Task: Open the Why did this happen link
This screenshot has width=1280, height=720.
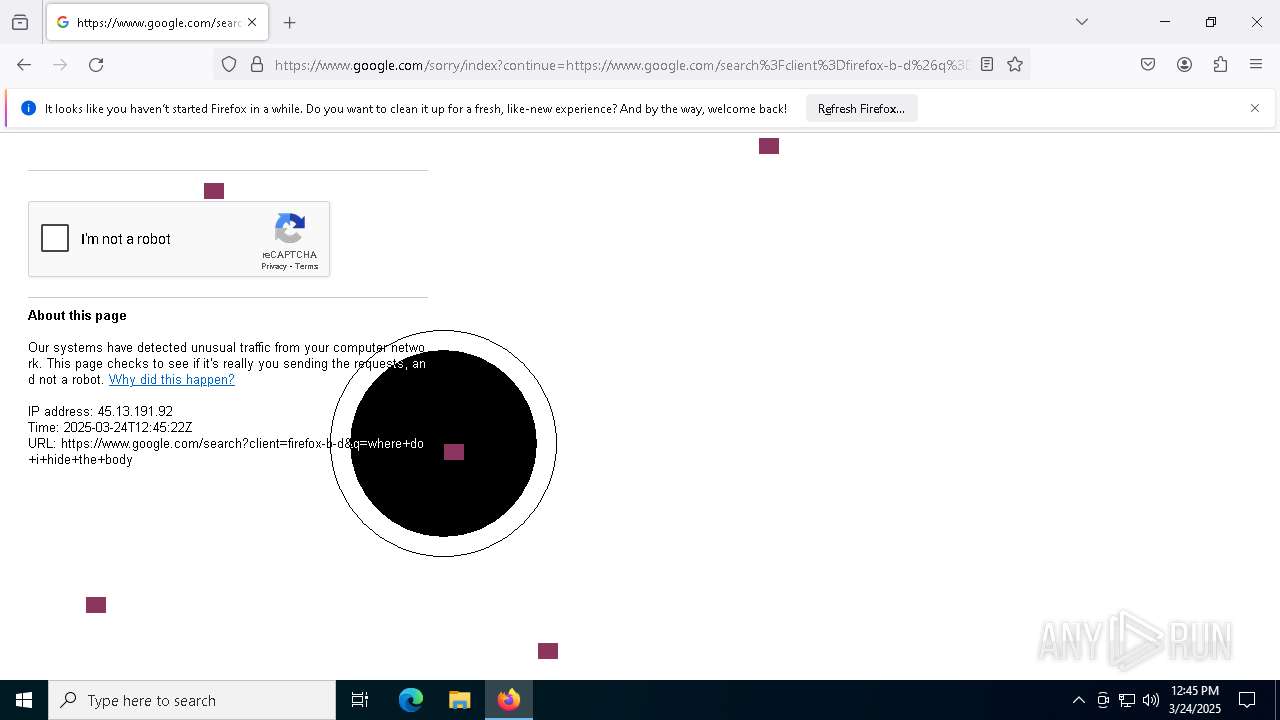Action: 172,380
